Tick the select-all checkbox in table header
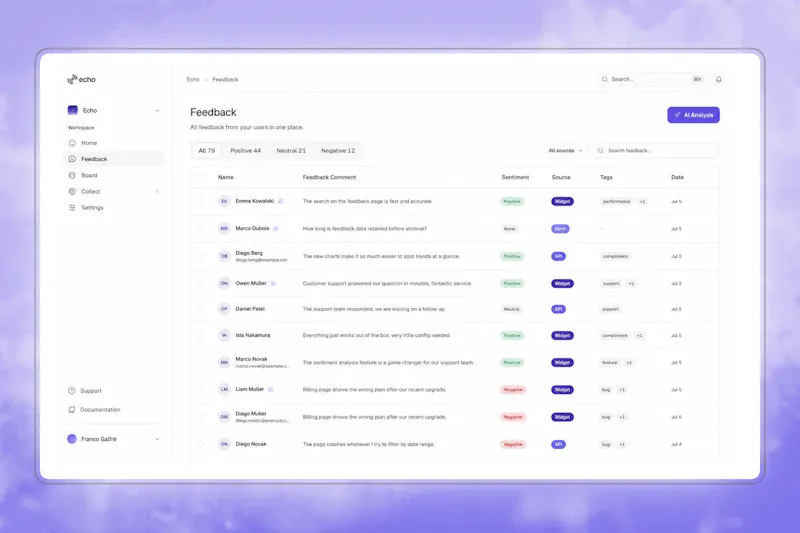800x533 pixels. (x=200, y=177)
